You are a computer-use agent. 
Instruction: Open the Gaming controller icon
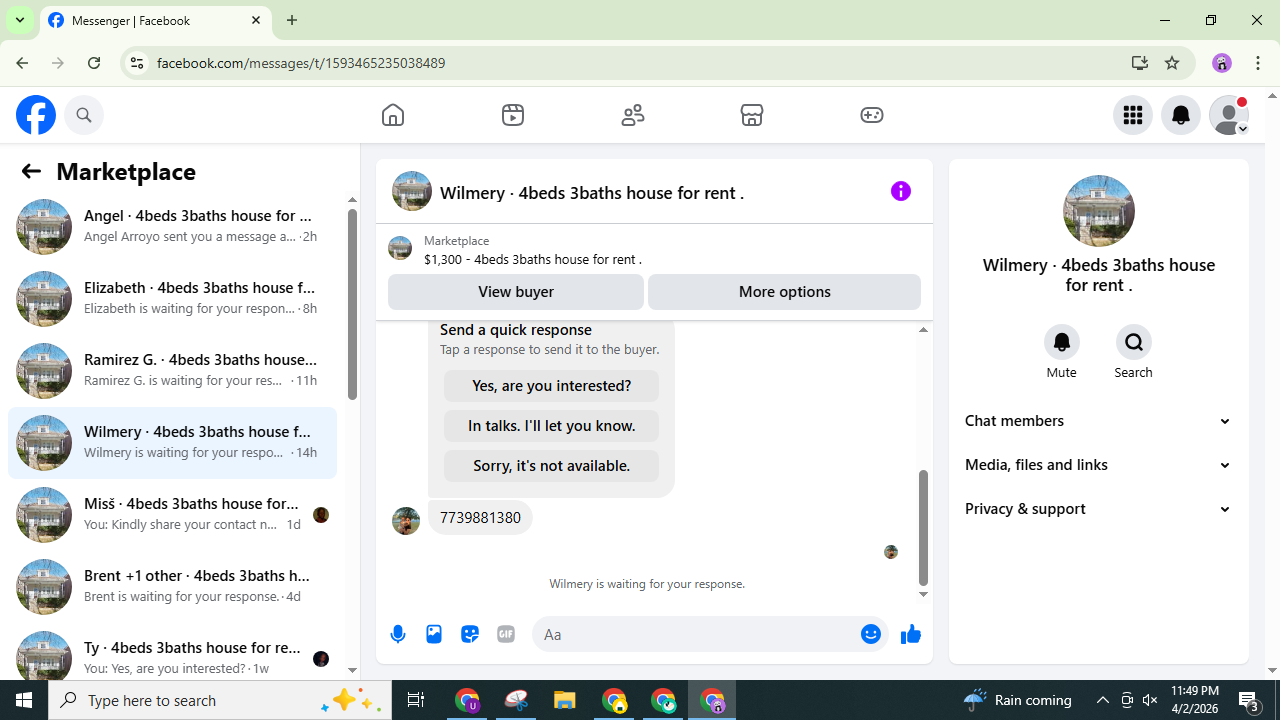tap(872, 115)
